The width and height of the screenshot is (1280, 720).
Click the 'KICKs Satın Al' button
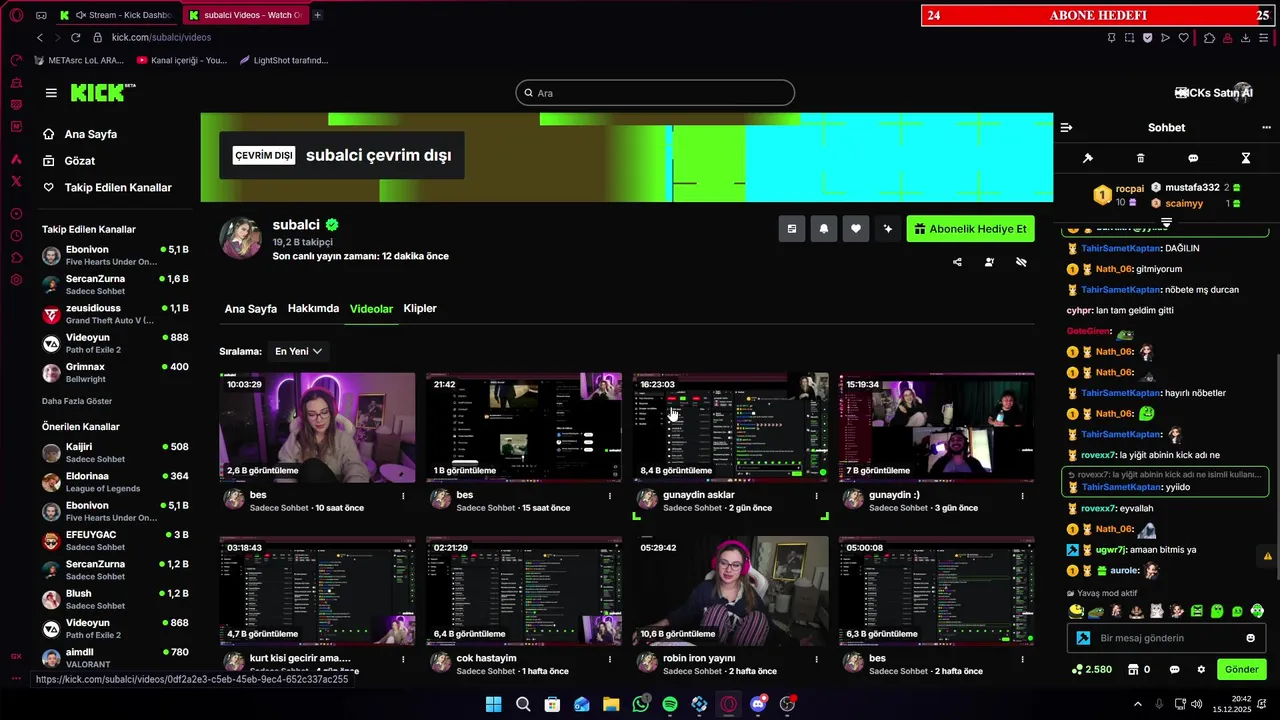coord(1214,93)
